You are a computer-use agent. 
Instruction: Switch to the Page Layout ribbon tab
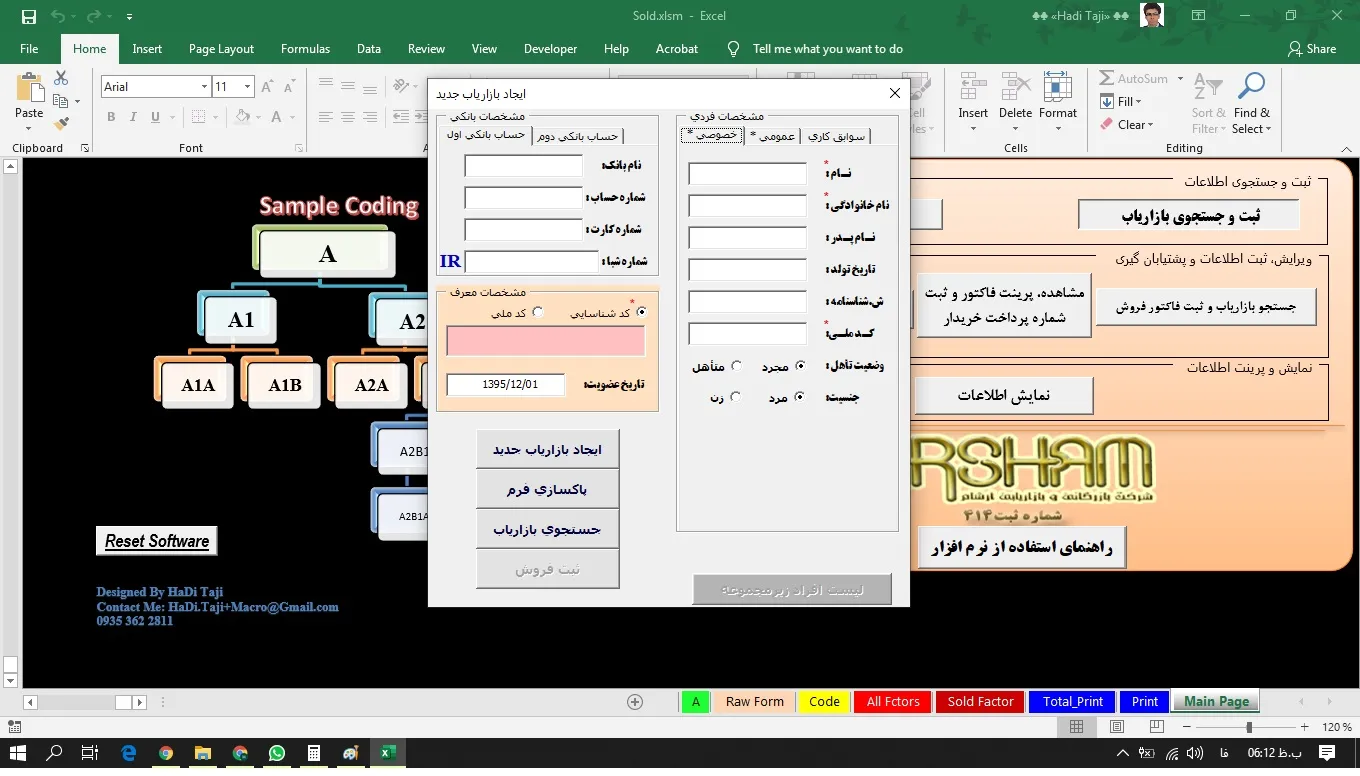tap(221, 49)
